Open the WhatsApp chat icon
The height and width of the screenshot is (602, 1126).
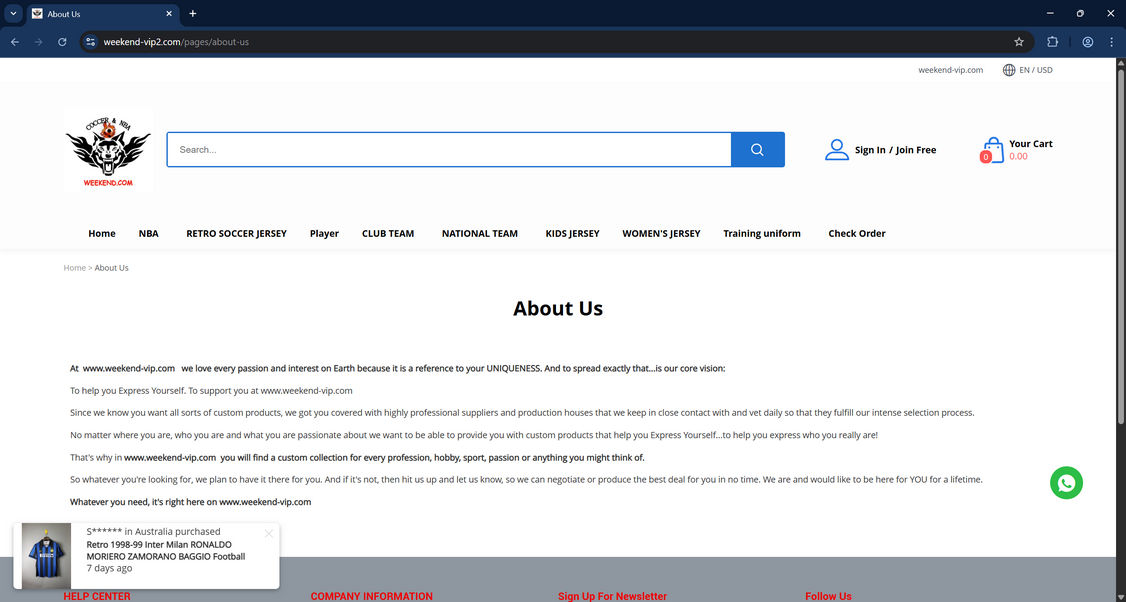point(1065,482)
